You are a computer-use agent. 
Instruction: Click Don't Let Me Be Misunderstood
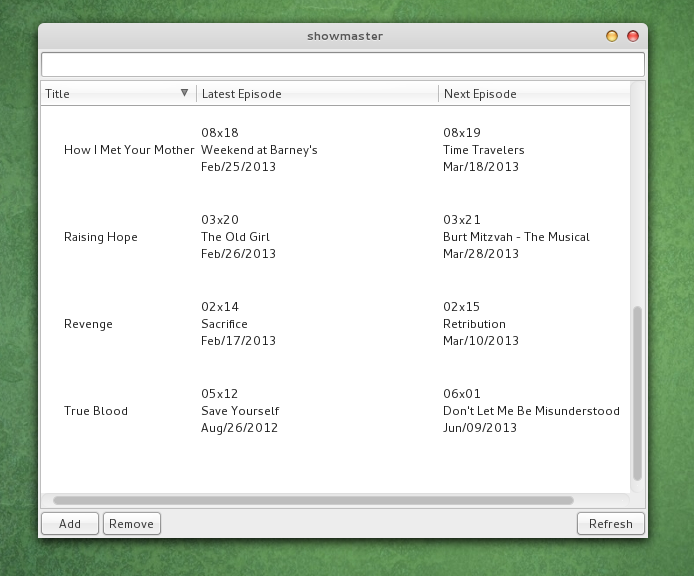point(532,411)
